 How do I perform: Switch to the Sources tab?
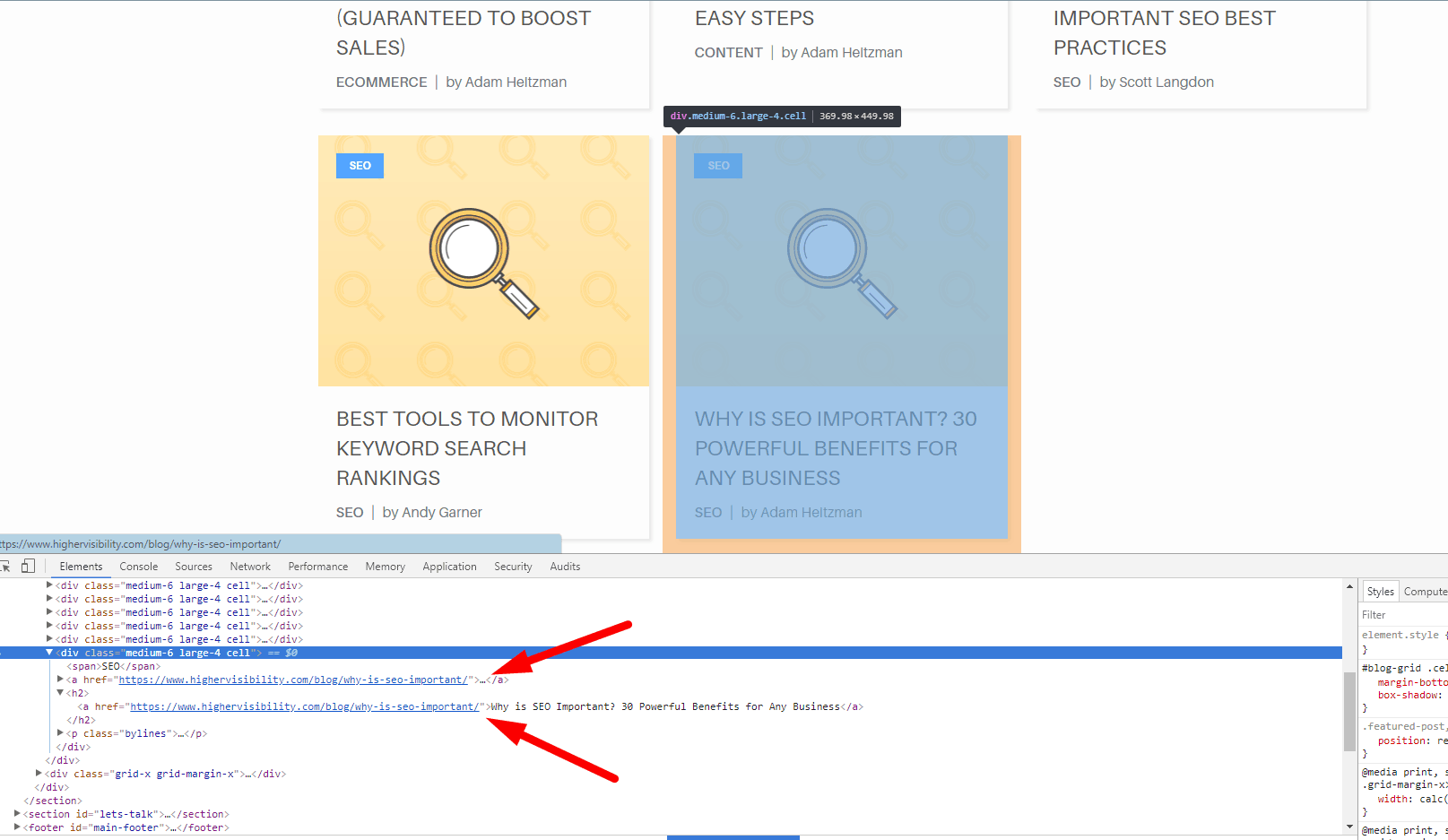(x=193, y=566)
